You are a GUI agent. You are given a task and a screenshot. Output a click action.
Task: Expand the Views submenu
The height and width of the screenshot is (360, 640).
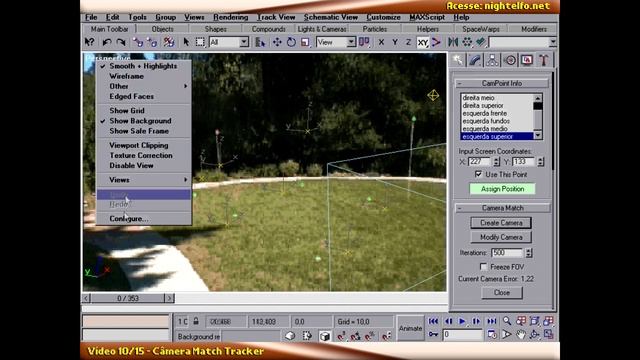[143, 180]
